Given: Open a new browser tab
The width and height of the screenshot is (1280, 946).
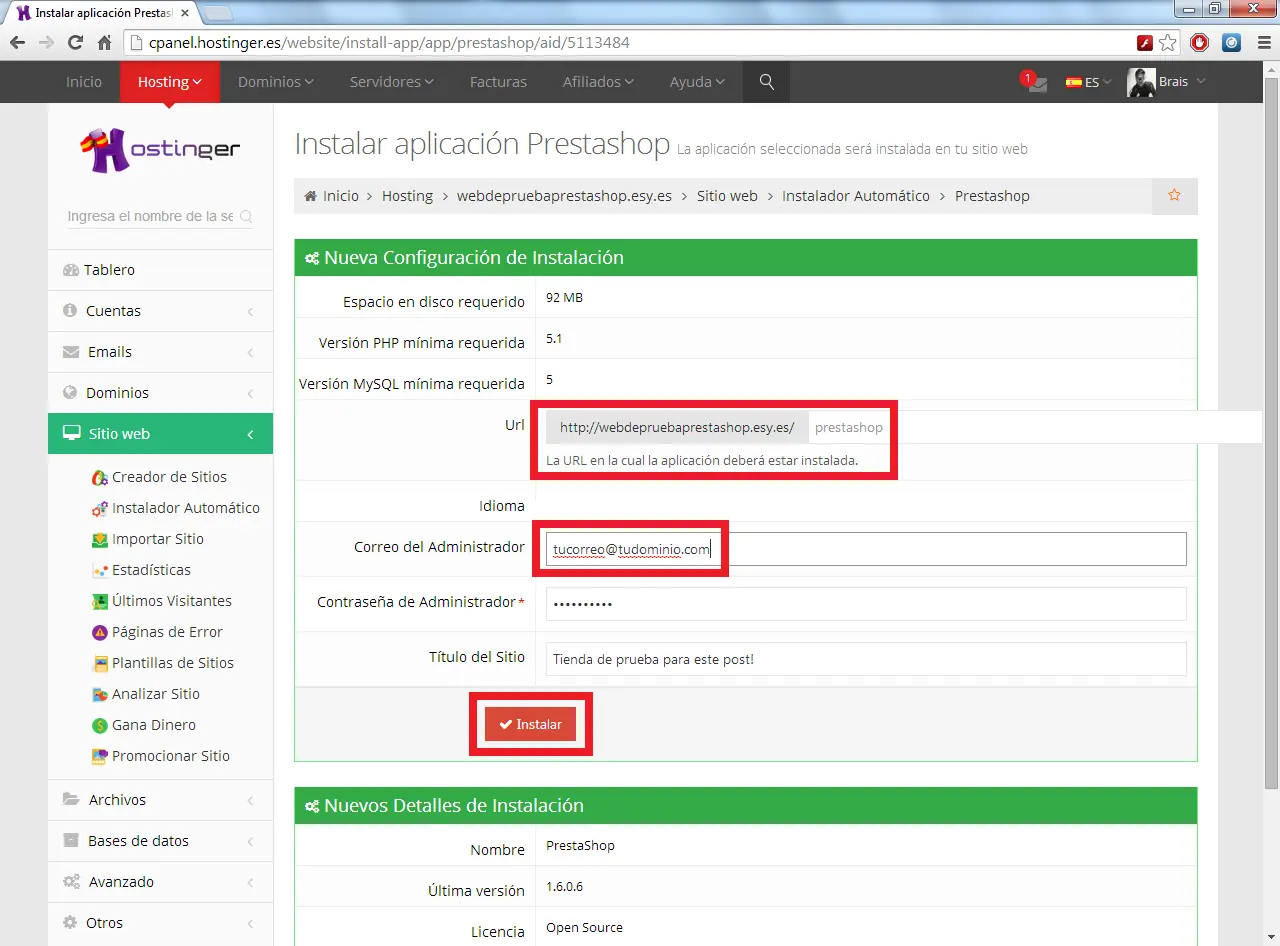Looking at the screenshot, I should (x=218, y=13).
